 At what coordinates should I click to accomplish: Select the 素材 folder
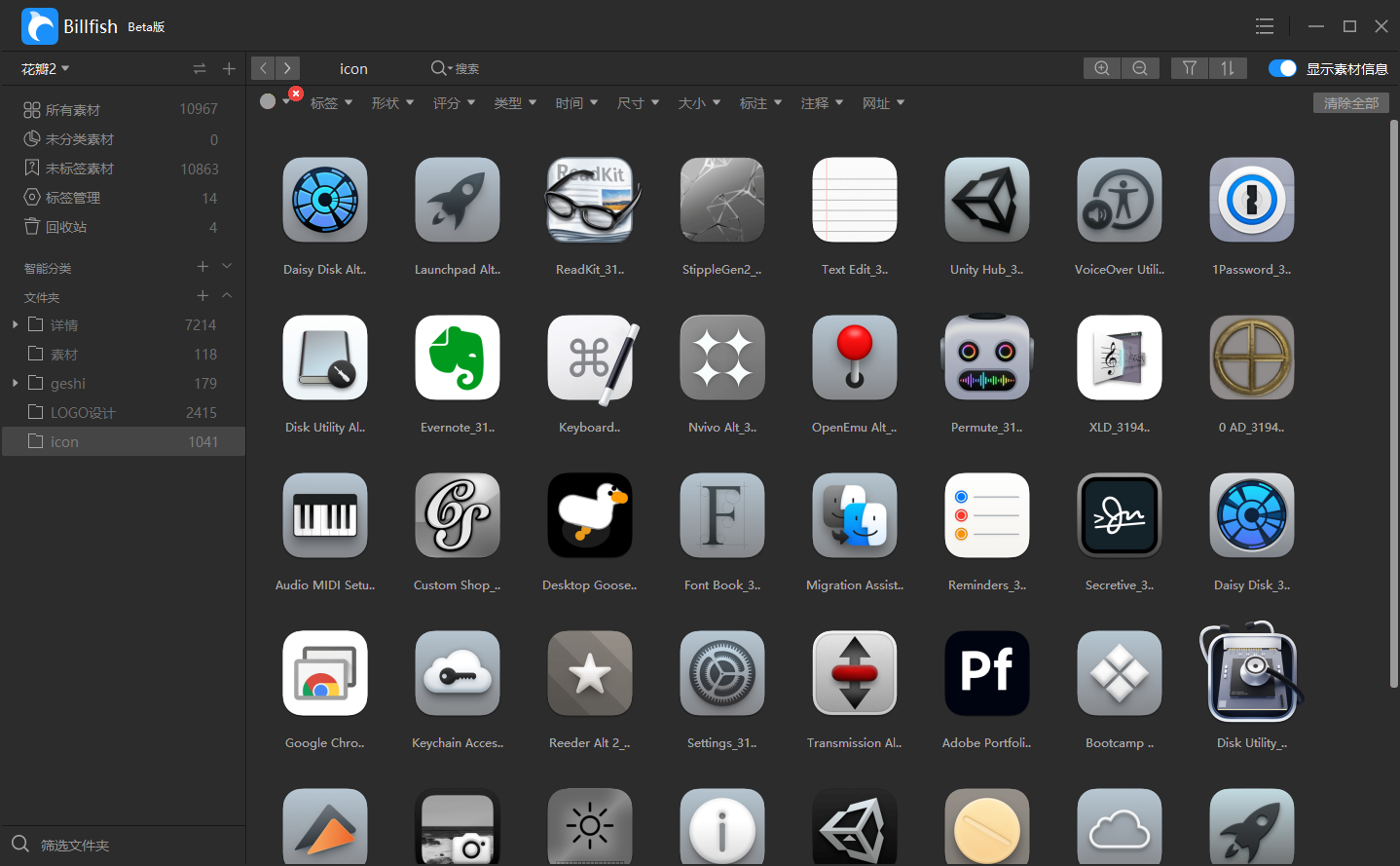tap(123, 354)
